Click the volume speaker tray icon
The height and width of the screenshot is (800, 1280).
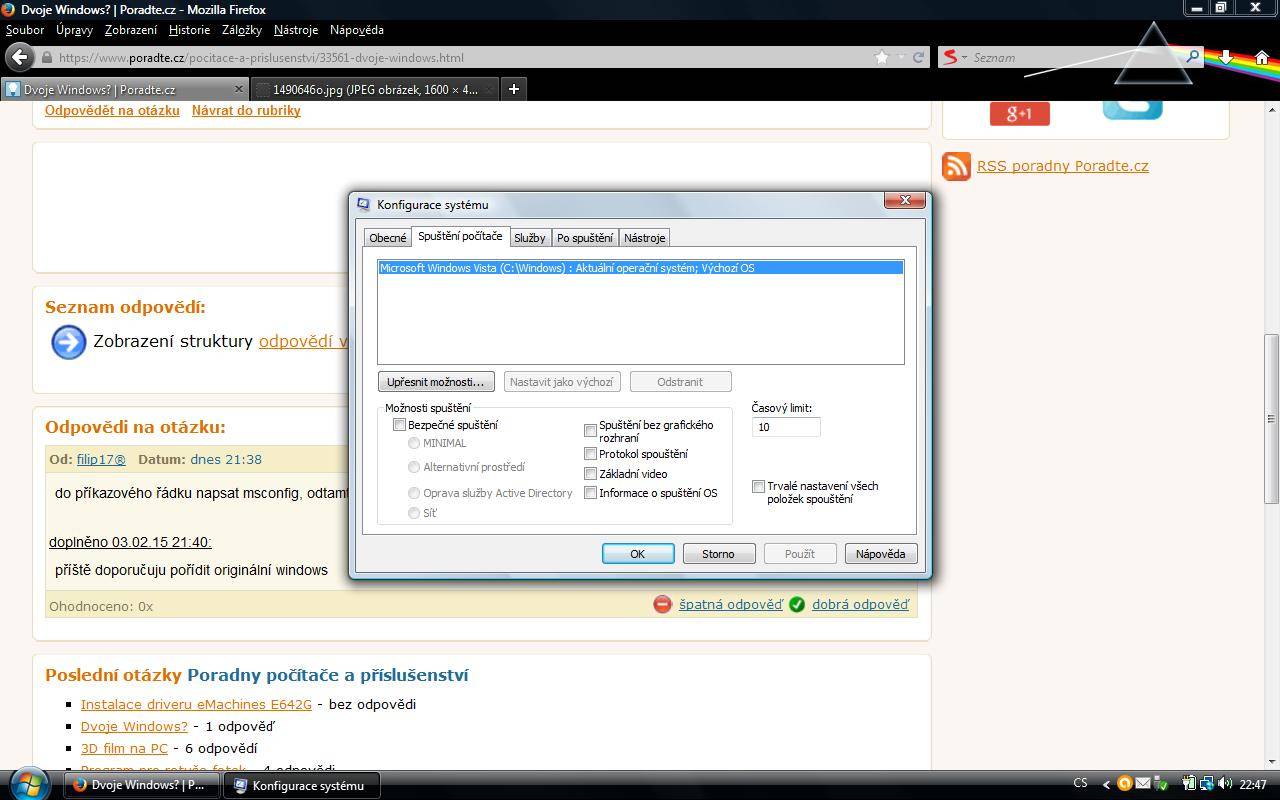click(1226, 784)
